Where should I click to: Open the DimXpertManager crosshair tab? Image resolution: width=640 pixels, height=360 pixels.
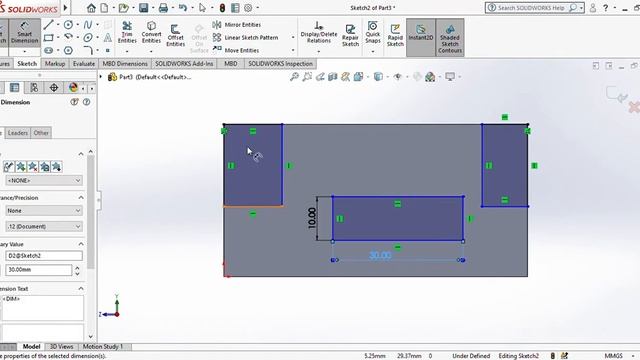coord(54,88)
